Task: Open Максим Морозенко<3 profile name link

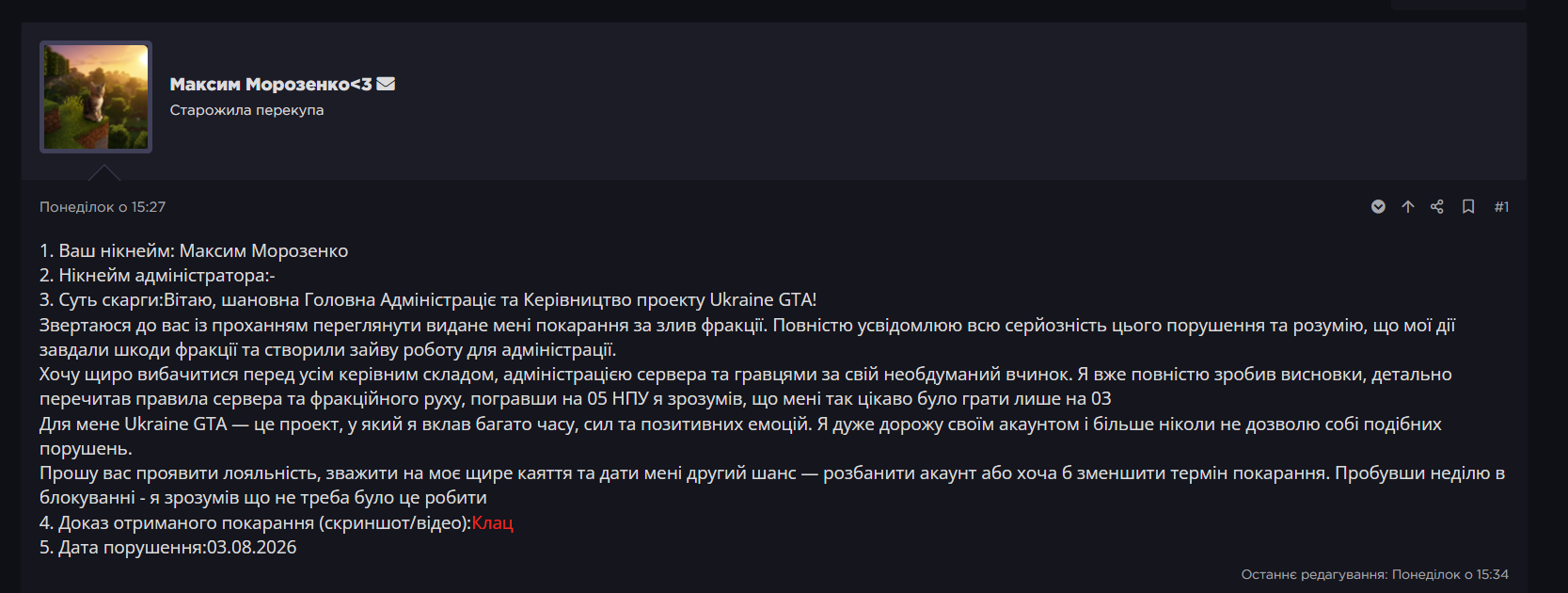Action: [x=271, y=84]
